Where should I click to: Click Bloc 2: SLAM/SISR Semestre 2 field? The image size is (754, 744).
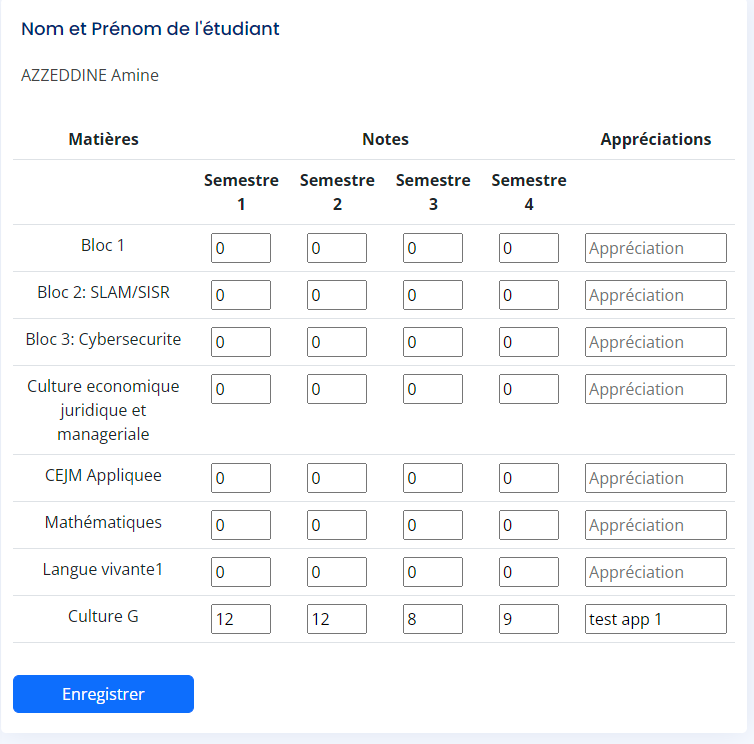click(336, 295)
